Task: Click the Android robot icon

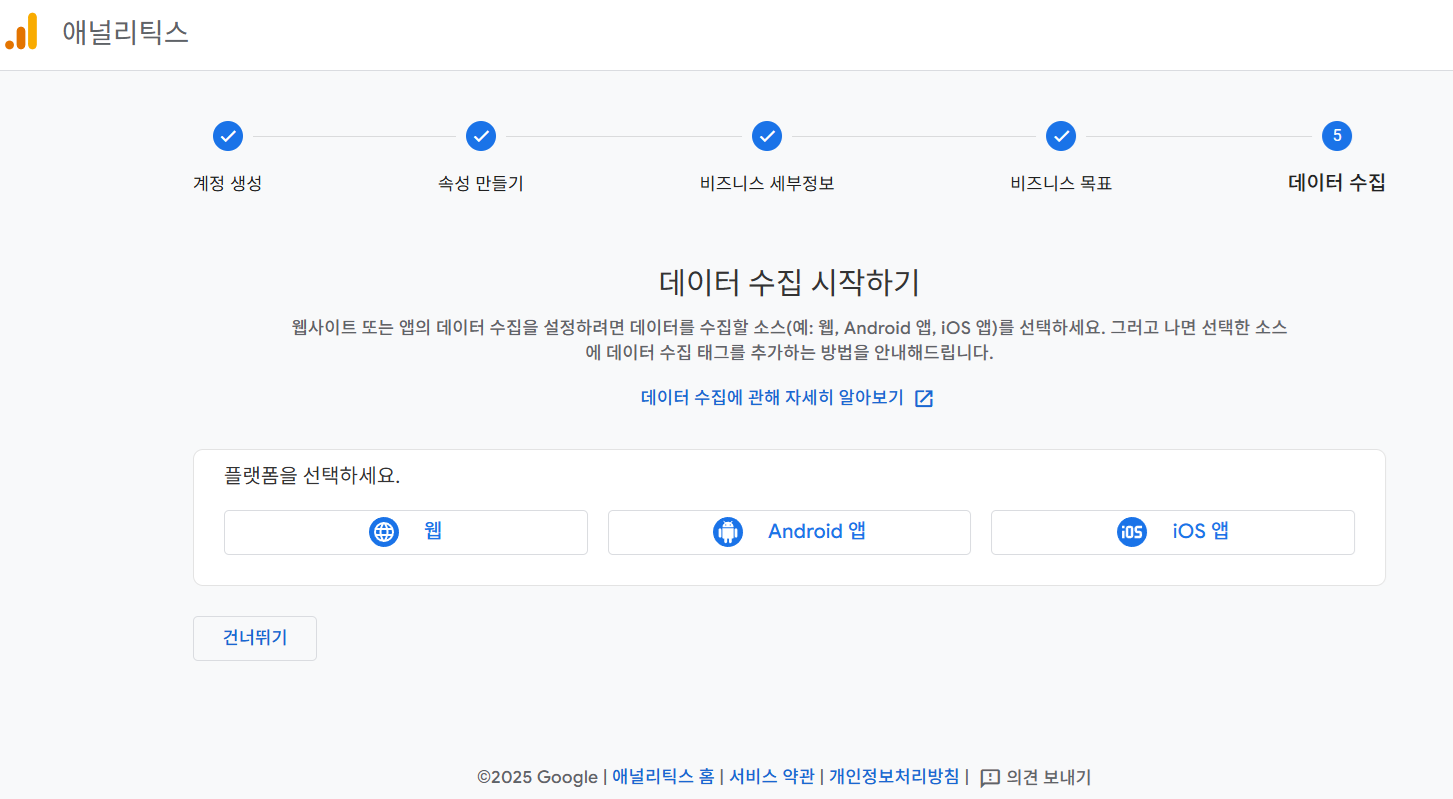Action: pyautogui.click(x=728, y=531)
